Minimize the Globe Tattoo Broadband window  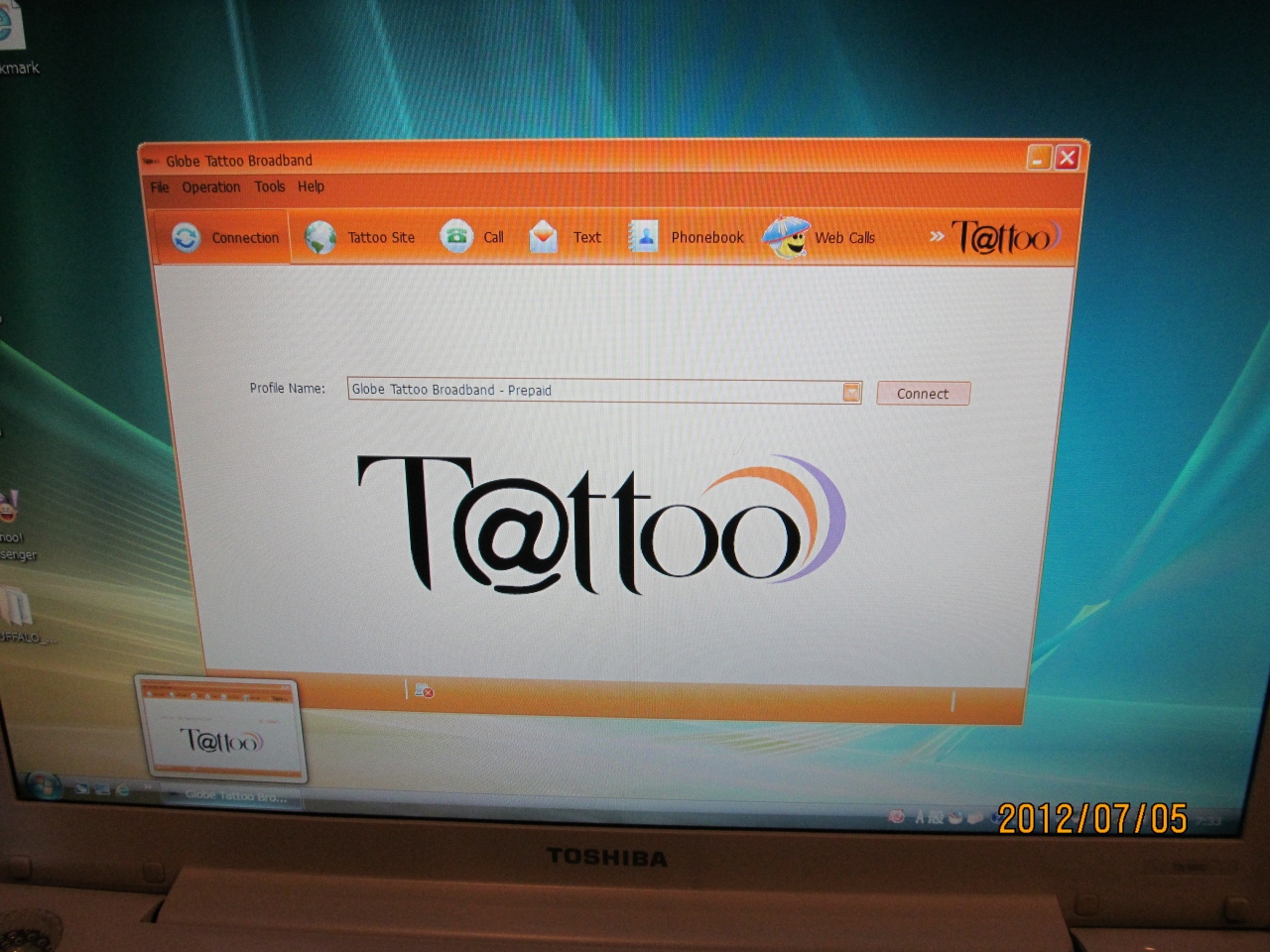coord(1038,158)
